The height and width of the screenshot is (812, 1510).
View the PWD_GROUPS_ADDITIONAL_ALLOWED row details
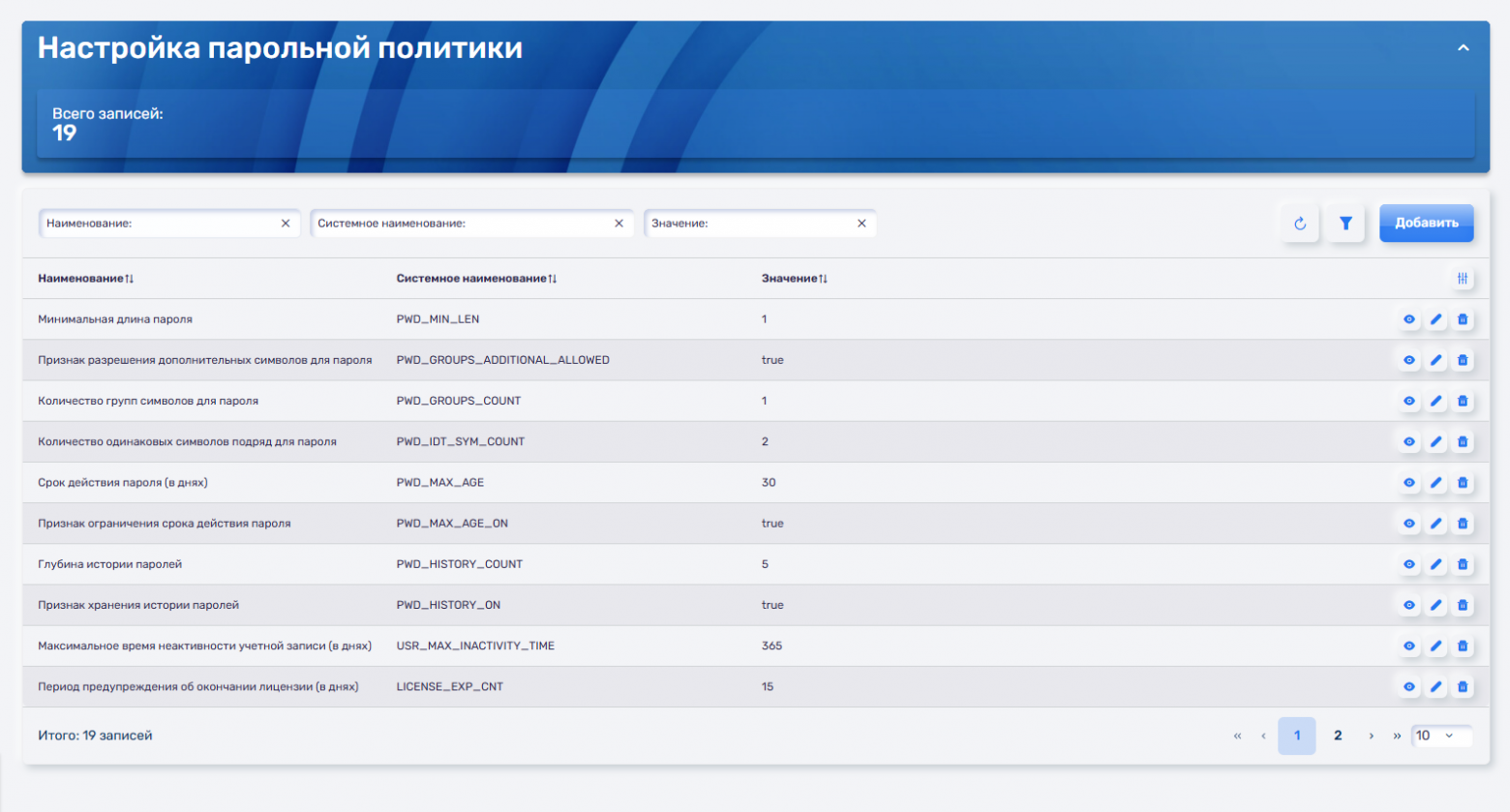tap(1409, 360)
